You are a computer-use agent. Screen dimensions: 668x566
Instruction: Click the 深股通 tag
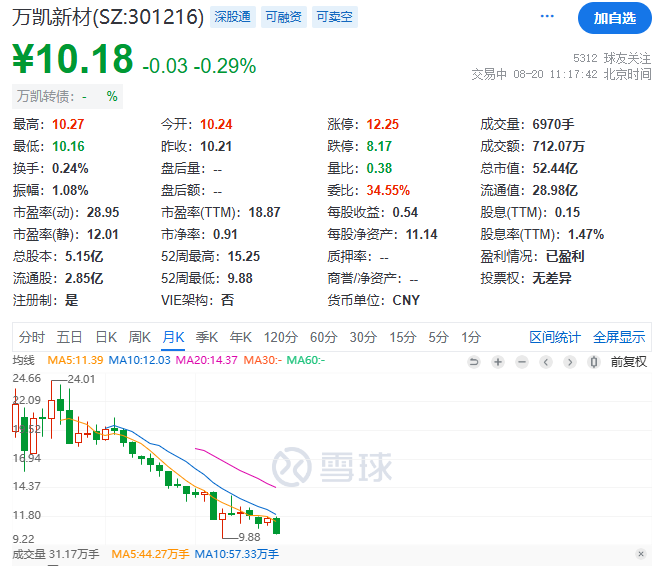click(x=233, y=17)
